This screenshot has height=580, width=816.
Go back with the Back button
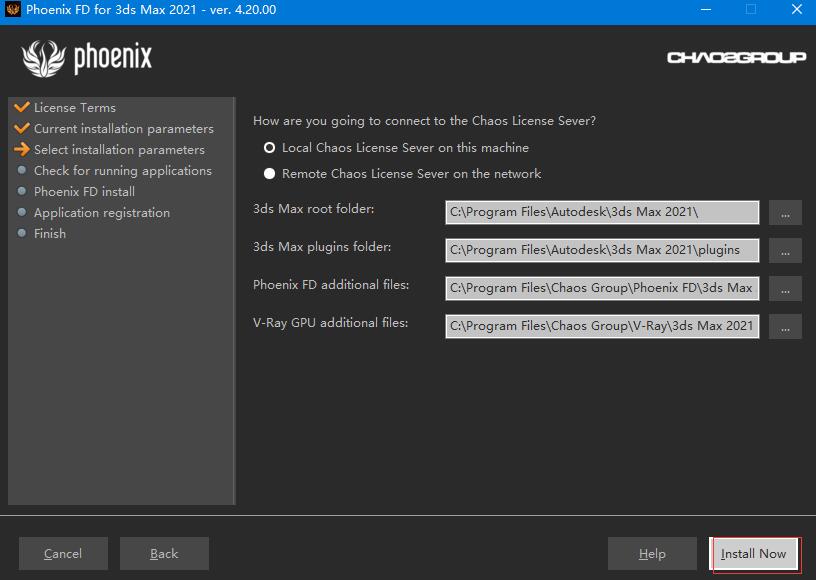point(164,553)
